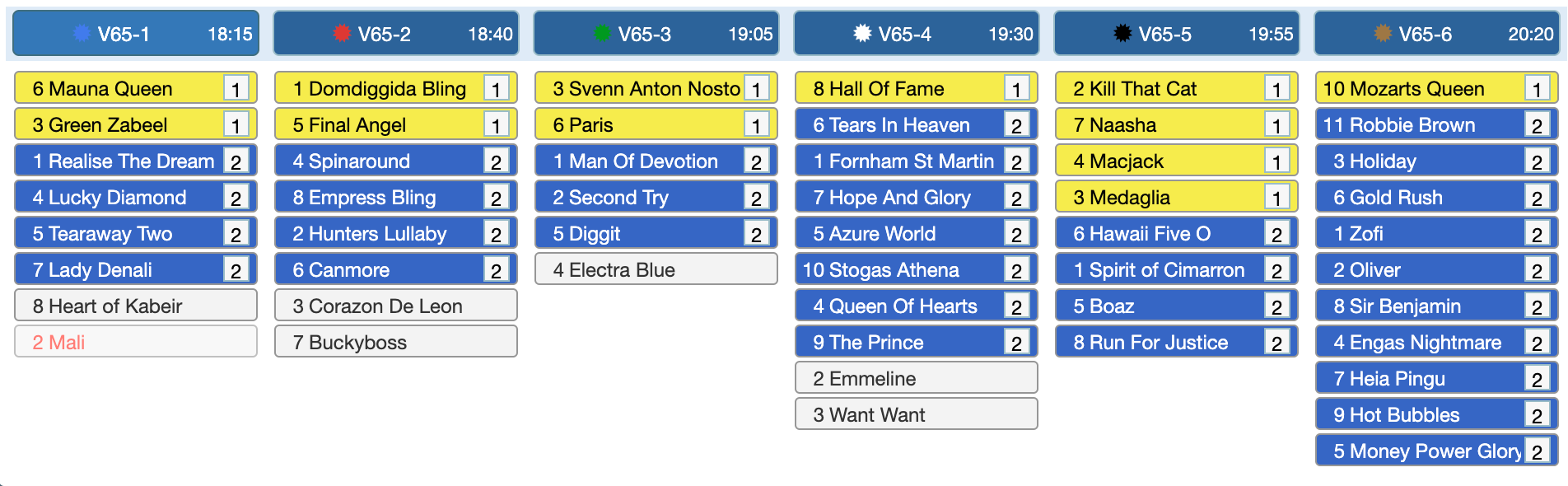The height and width of the screenshot is (486, 1568).
Task: Click the red star icon of V65-2
Action: point(342,33)
